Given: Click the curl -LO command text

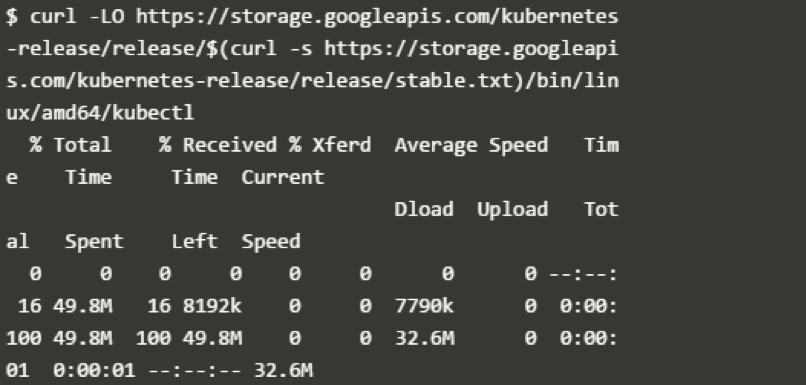Looking at the screenshot, I should [x=77, y=17].
